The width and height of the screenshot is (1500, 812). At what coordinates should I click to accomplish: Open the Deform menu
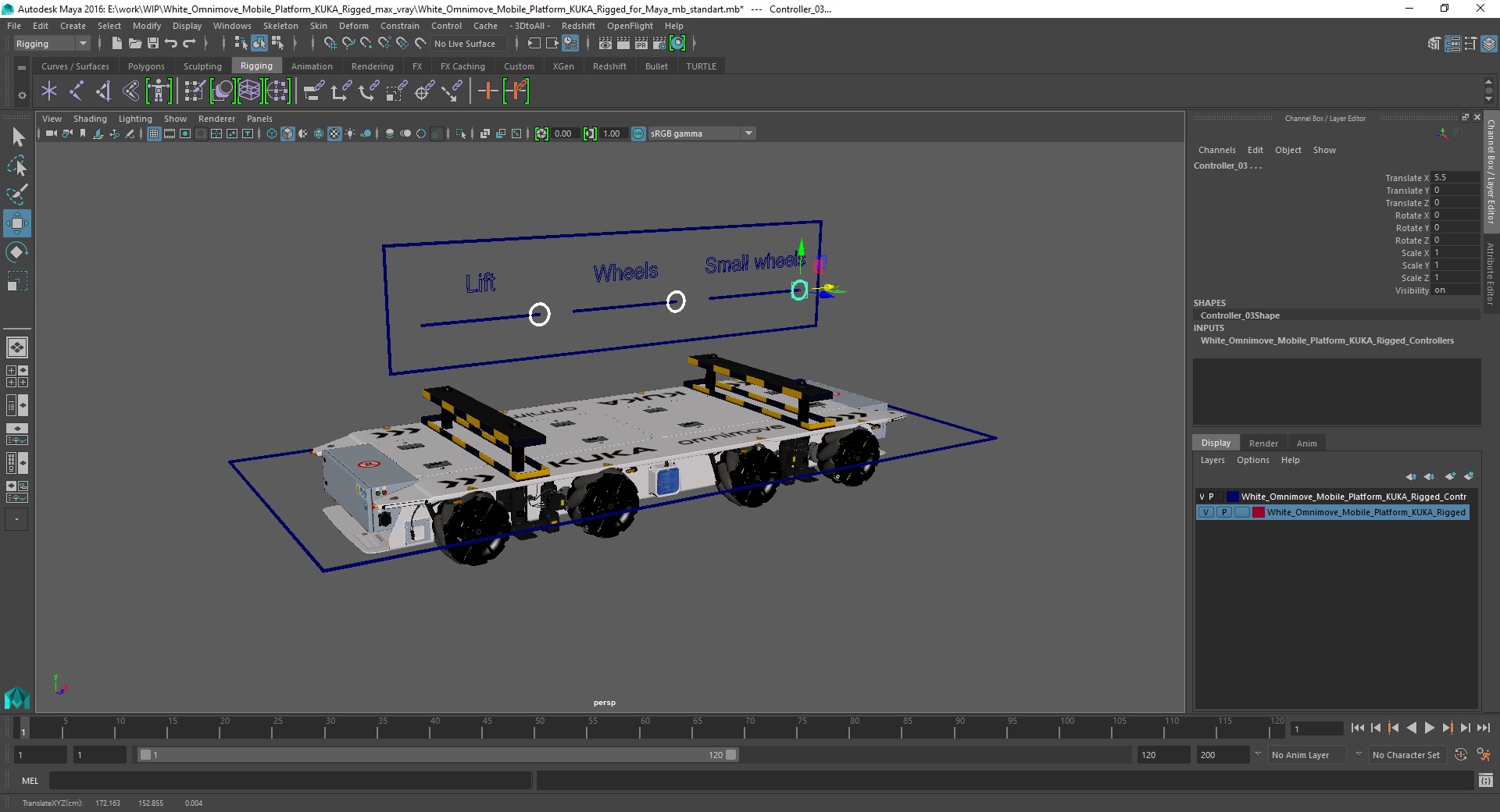tap(353, 26)
